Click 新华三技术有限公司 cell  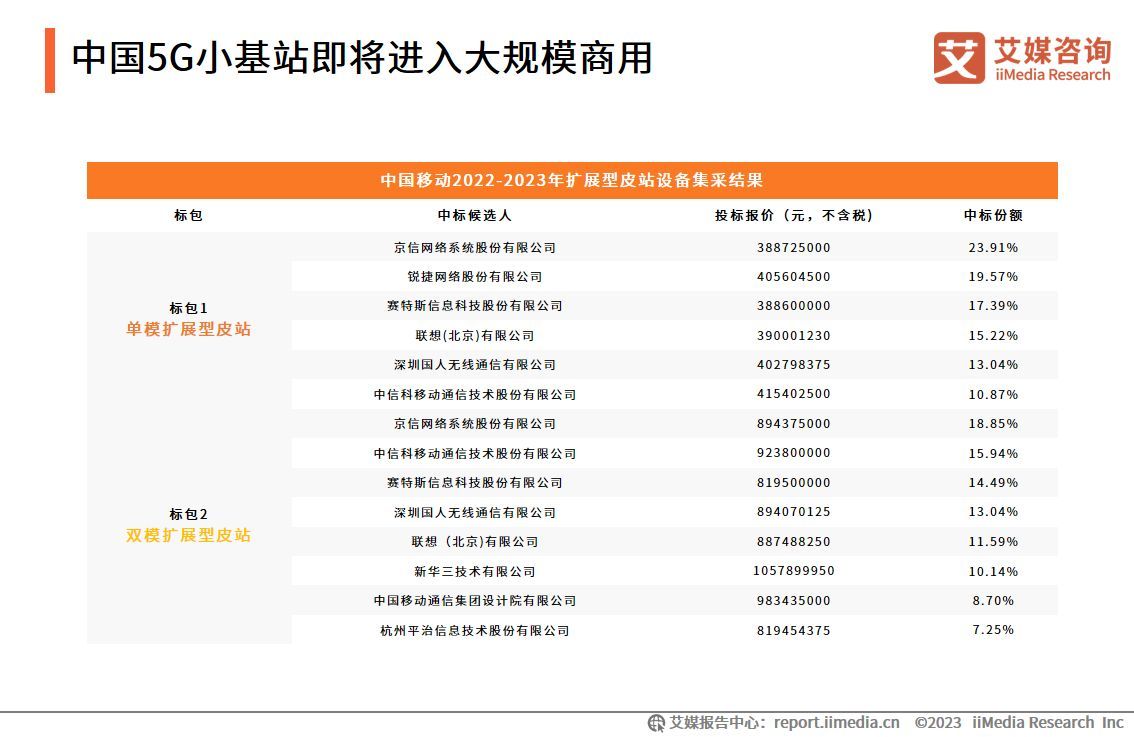[474, 571]
